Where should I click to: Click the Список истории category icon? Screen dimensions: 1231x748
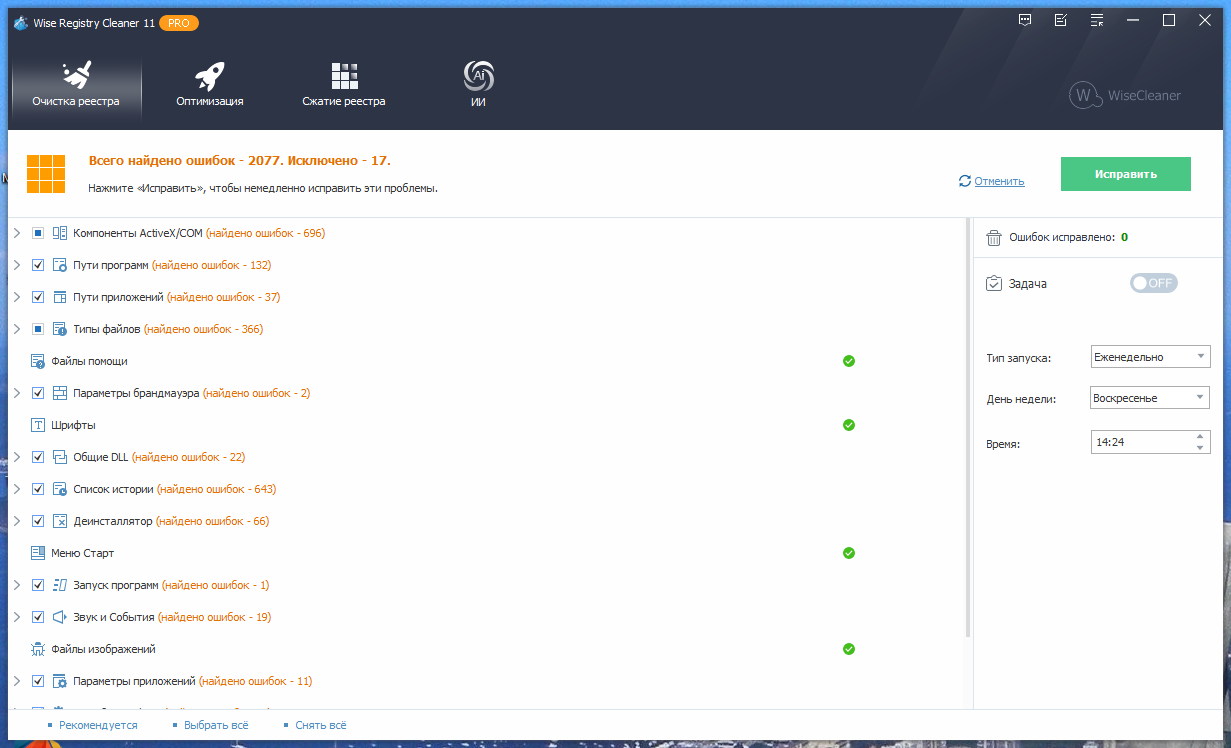click(x=59, y=489)
